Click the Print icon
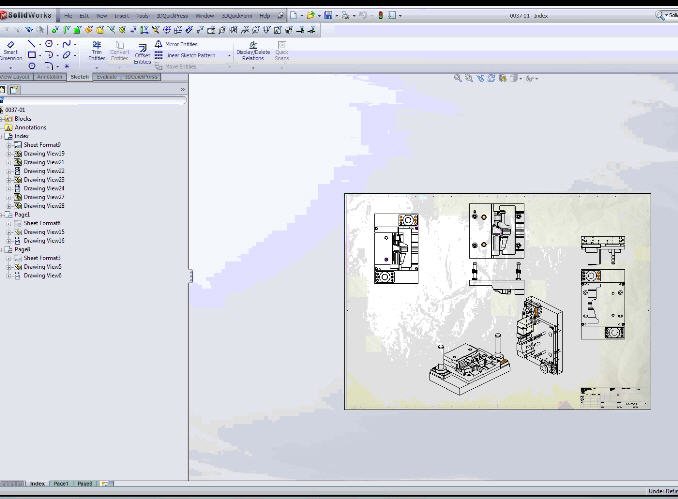Image resolution: width=678 pixels, height=499 pixels. pyautogui.click(x=345, y=16)
